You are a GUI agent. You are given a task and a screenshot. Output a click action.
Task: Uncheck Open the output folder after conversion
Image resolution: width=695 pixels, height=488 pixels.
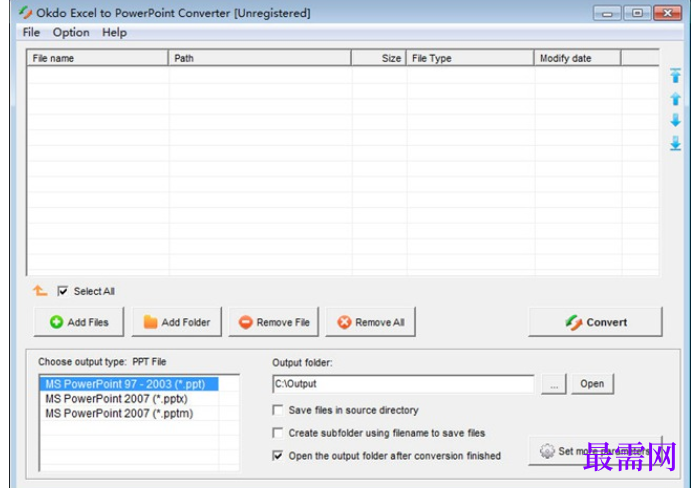tap(277, 456)
